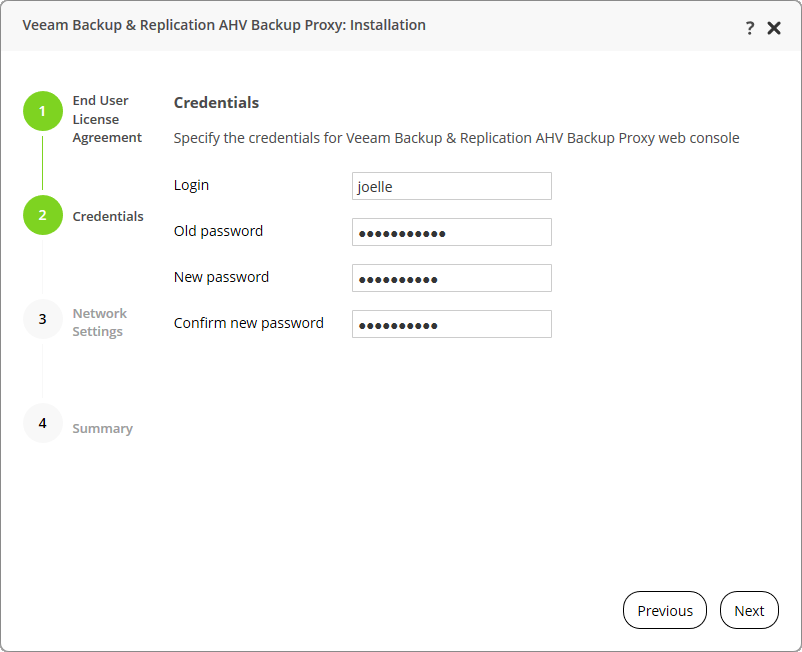Screen dimensions: 802x652
Task: Close the installation wizard dialog
Action: click(774, 28)
